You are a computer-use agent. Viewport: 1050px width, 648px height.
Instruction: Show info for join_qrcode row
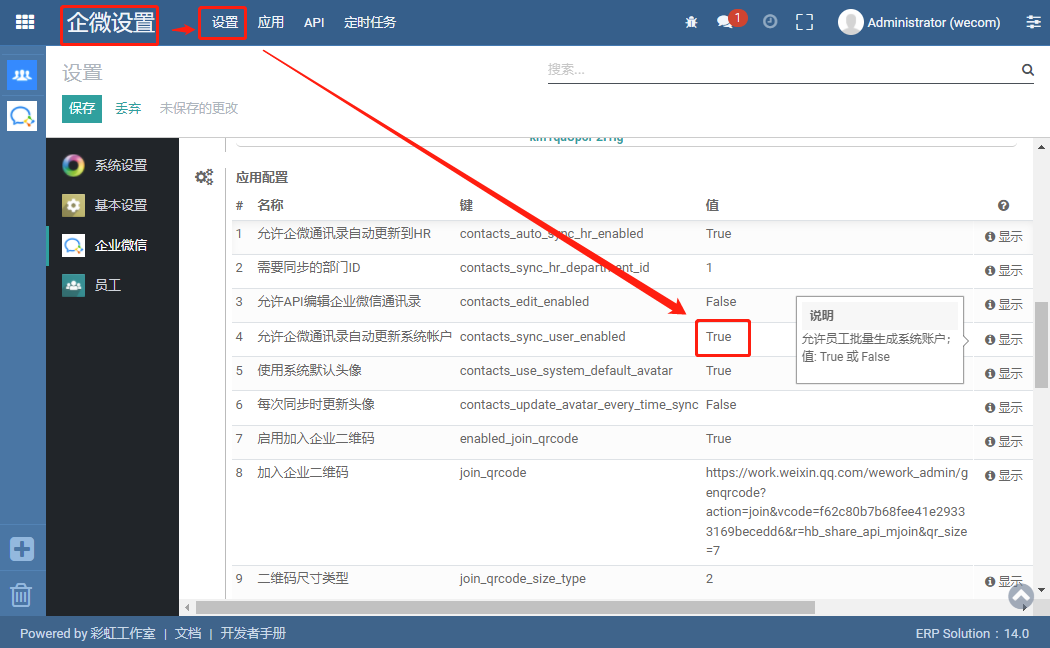coord(1003,475)
